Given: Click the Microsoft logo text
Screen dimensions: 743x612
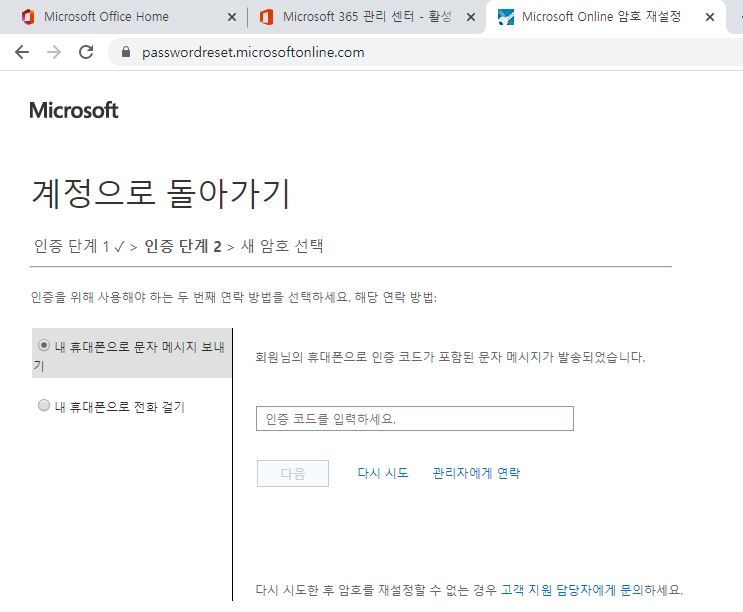Looking at the screenshot, I should click(x=73, y=110).
